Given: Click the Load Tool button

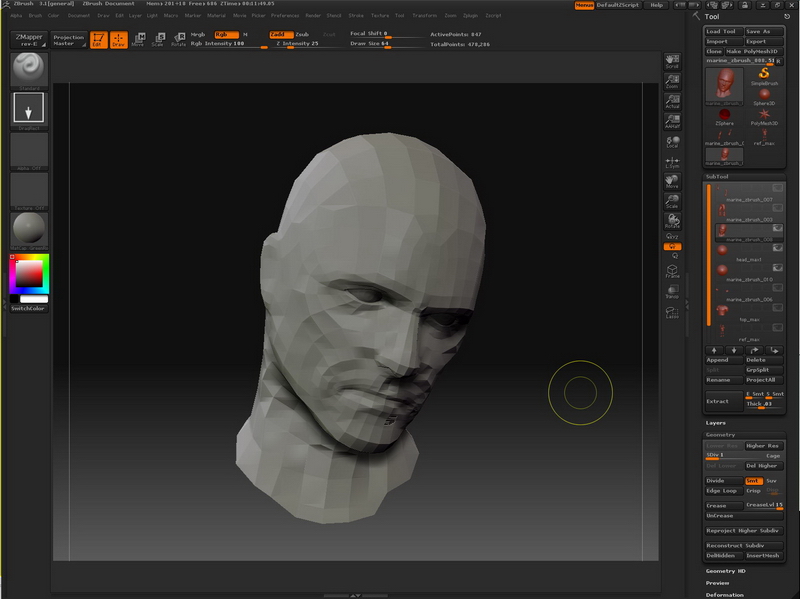Looking at the screenshot, I should [x=723, y=32].
